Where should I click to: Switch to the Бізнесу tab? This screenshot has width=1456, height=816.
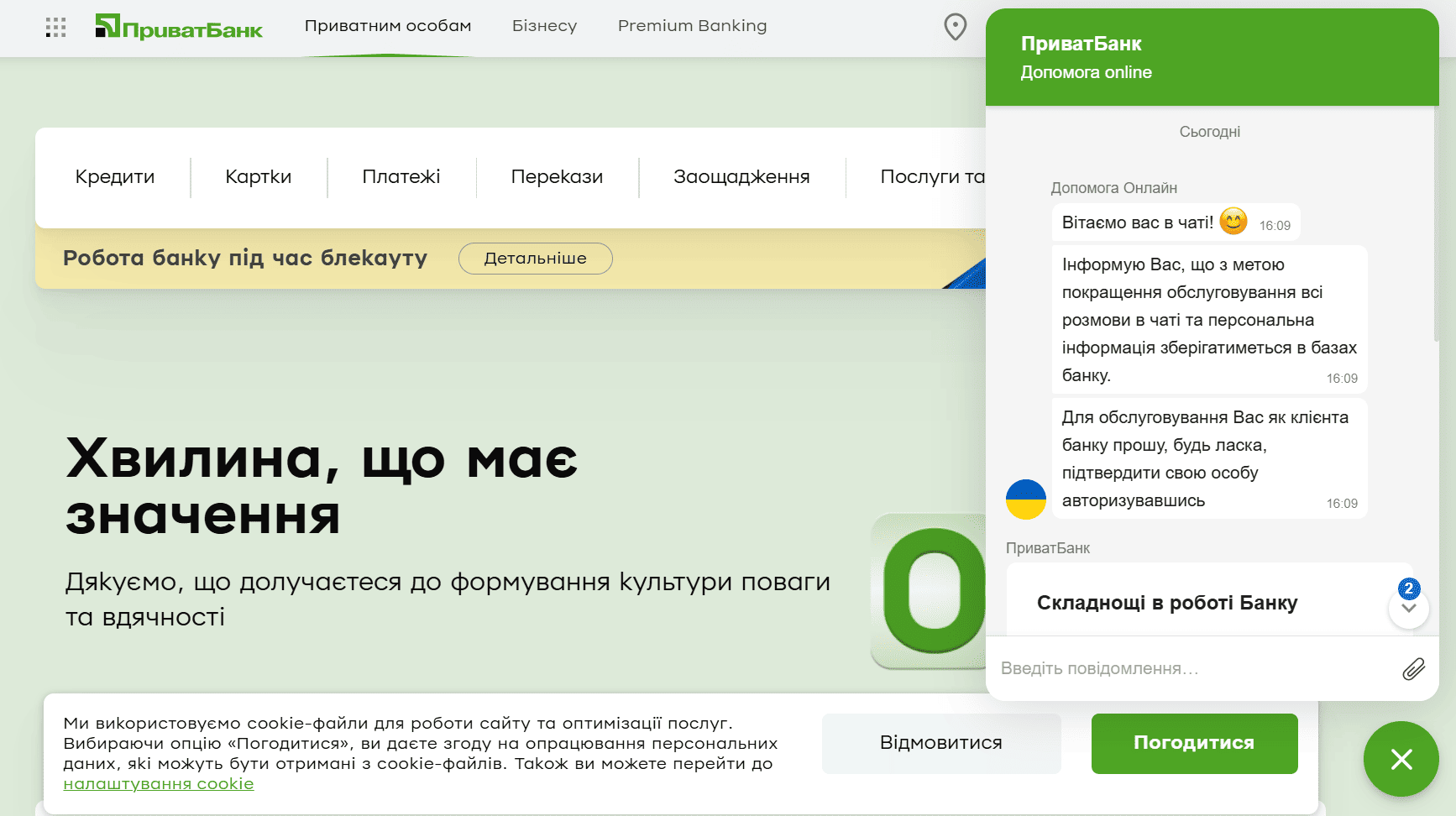544,26
